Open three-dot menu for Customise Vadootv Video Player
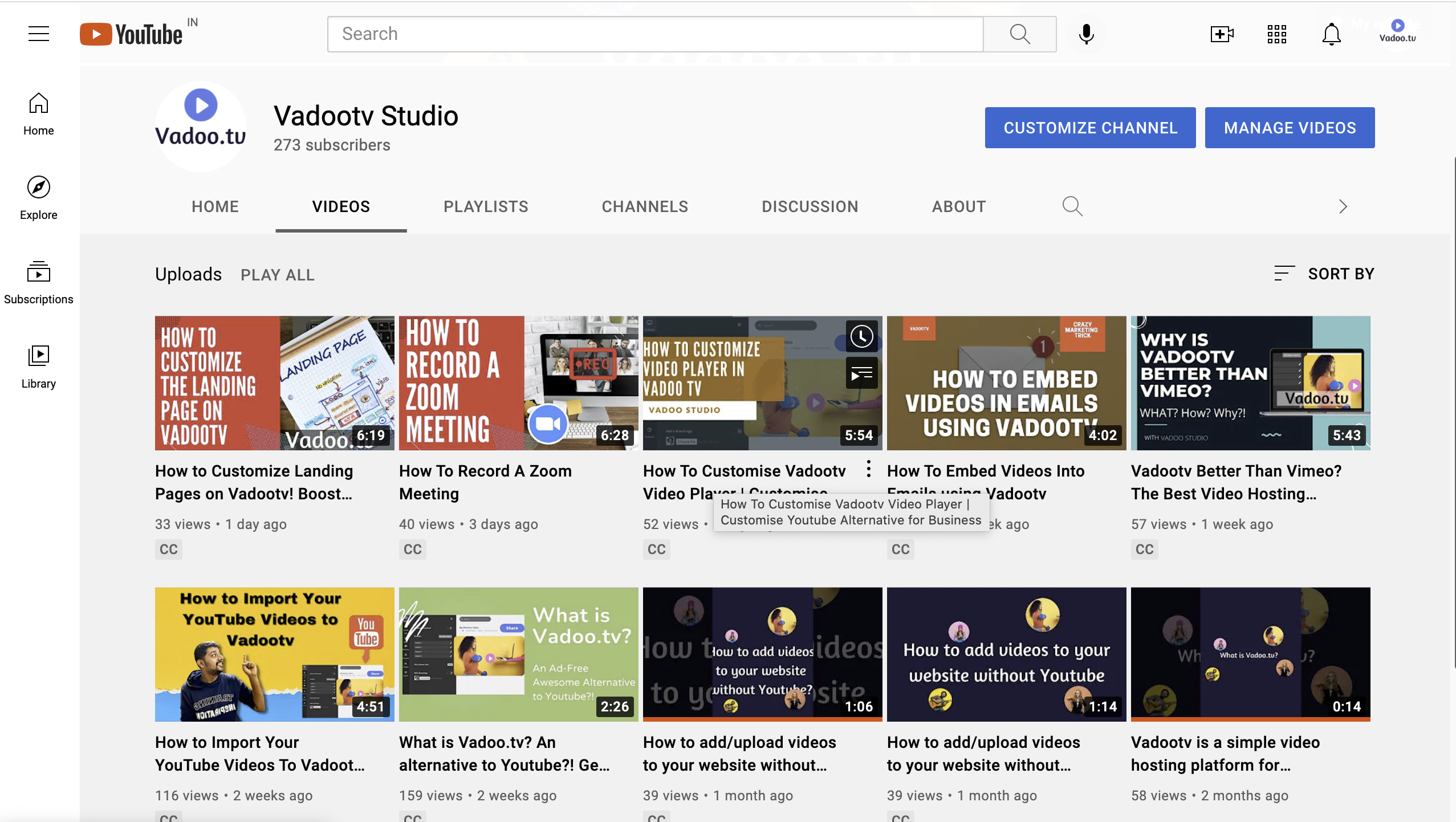This screenshot has width=1456, height=822. tap(868, 469)
